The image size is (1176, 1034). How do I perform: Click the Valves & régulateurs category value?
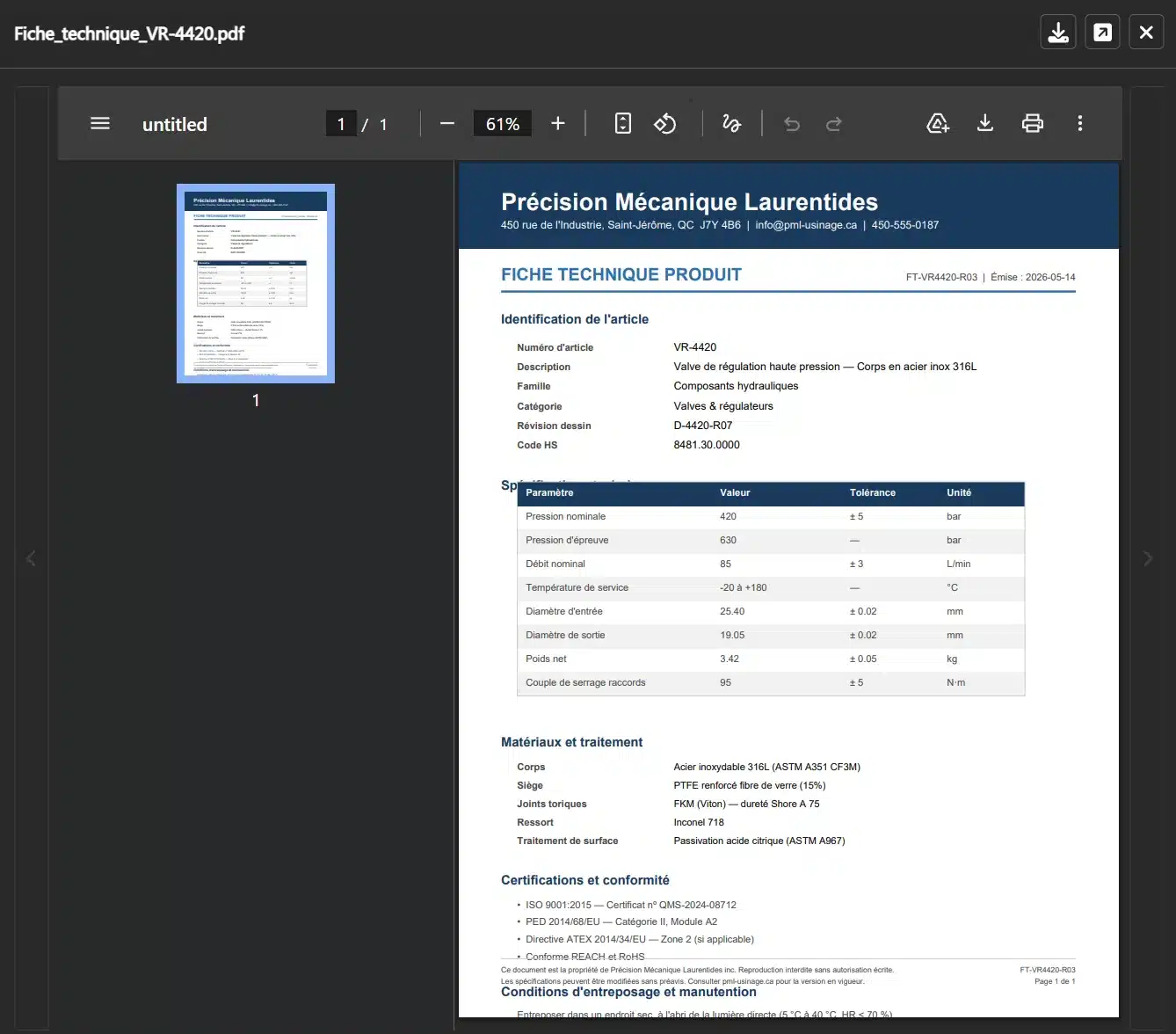723,406
